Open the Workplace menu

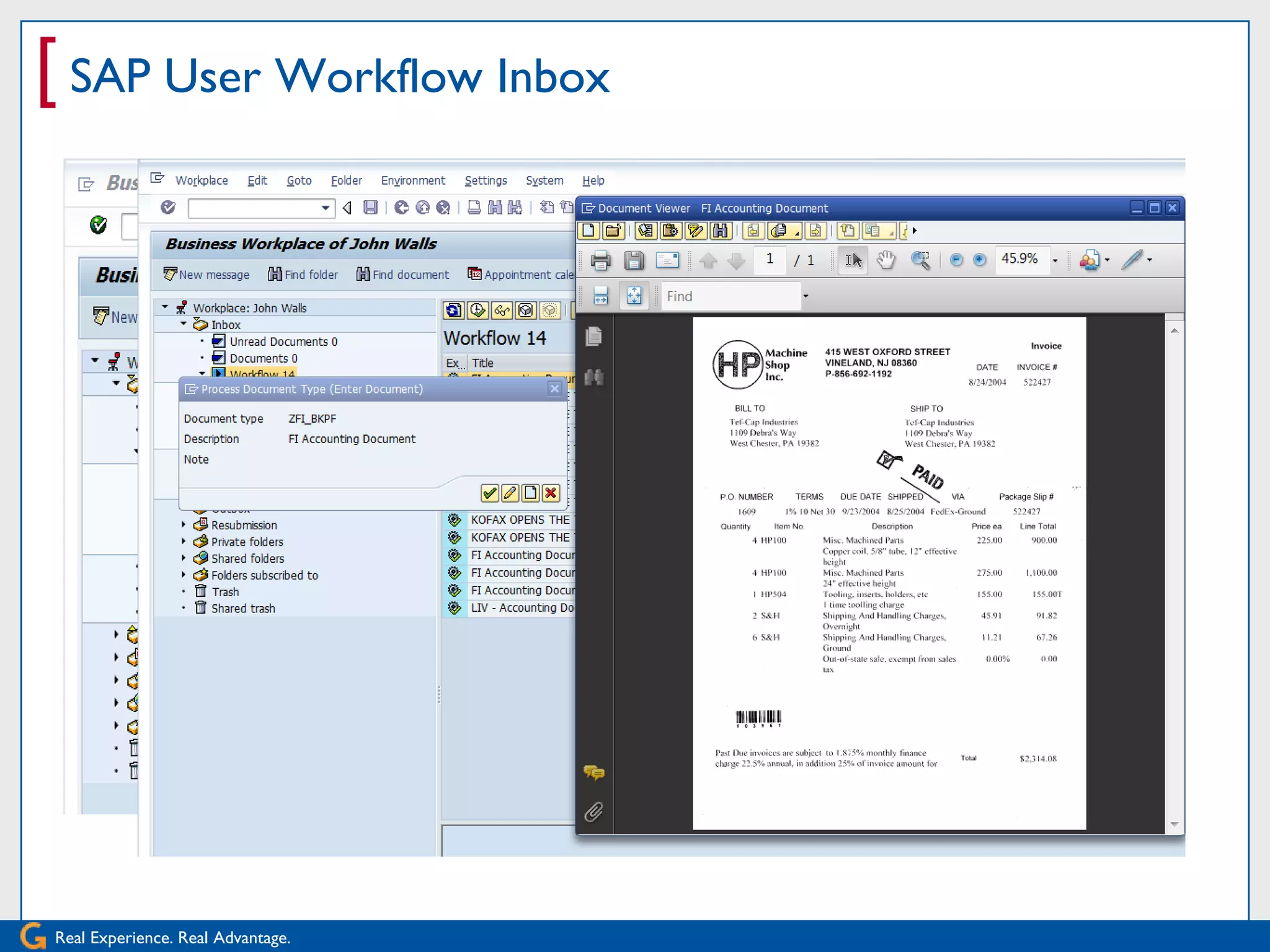pyautogui.click(x=202, y=180)
